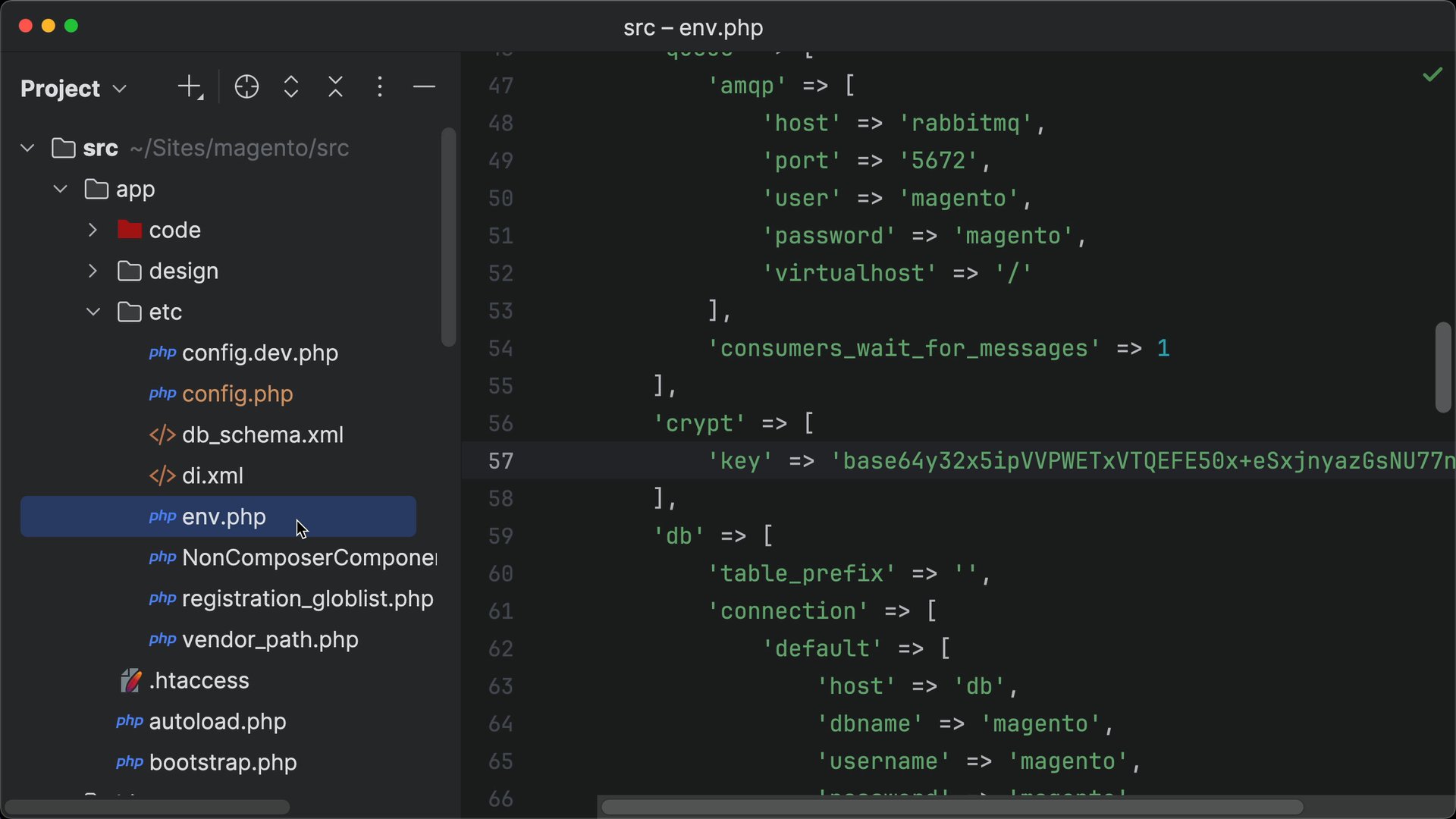
Task: Open the Project view dropdown
Action: click(x=74, y=88)
